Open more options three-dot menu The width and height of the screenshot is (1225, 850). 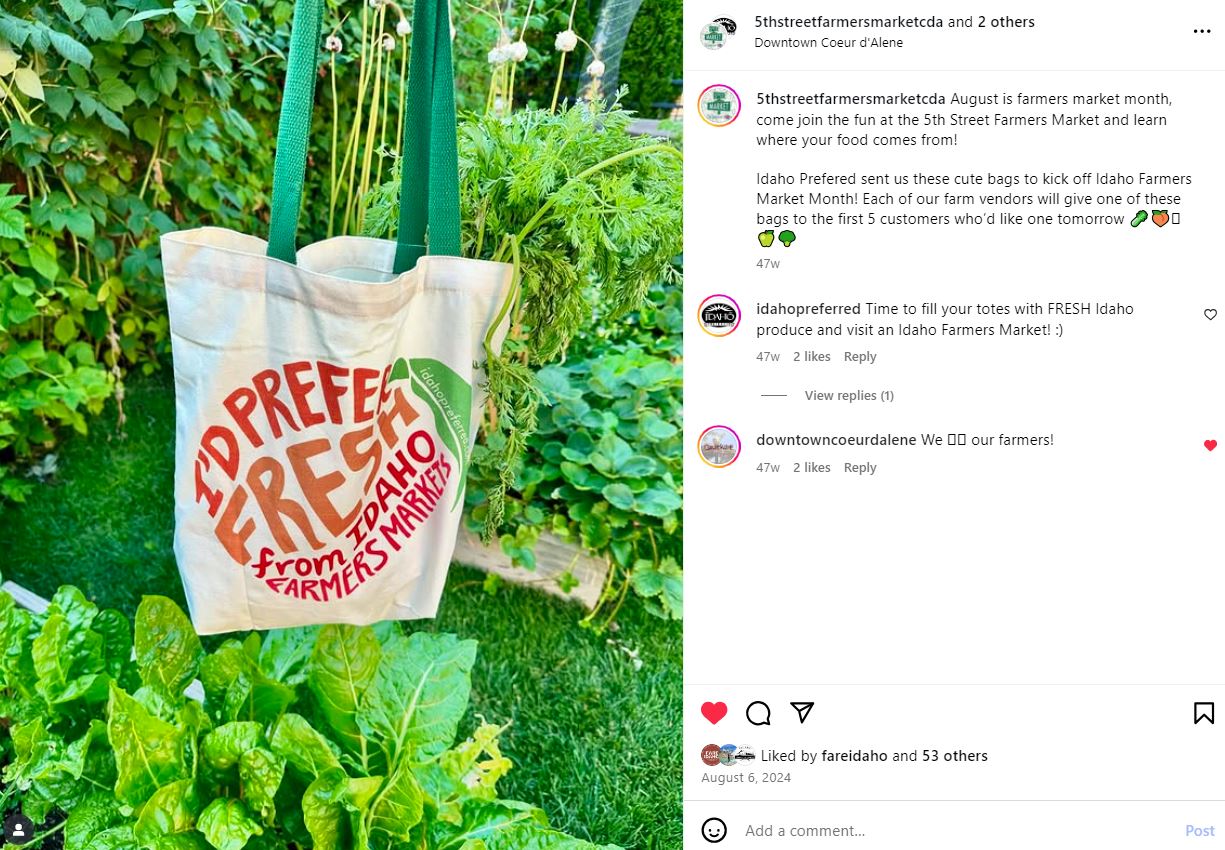[x=1202, y=32]
